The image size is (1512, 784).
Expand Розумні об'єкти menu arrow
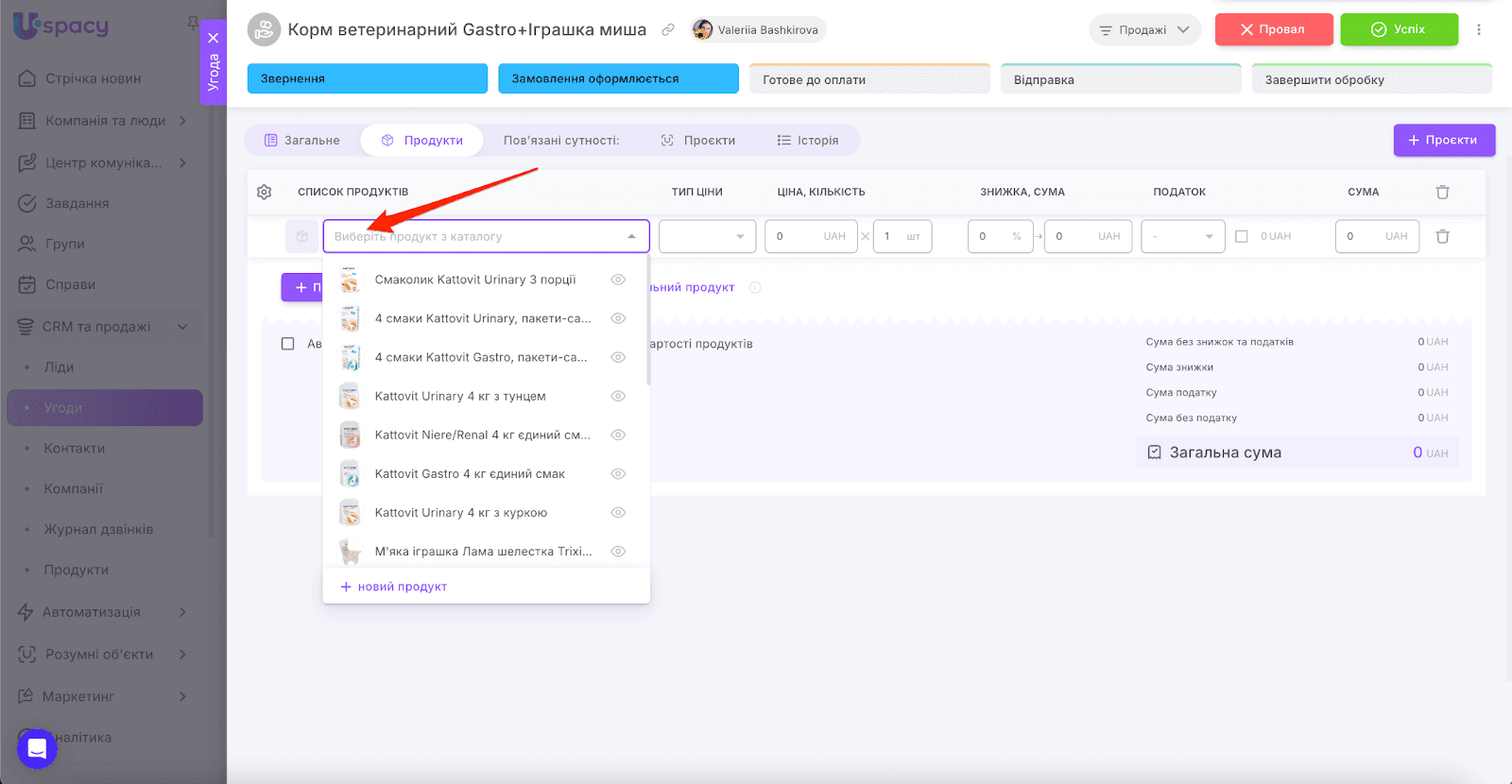point(182,654)
